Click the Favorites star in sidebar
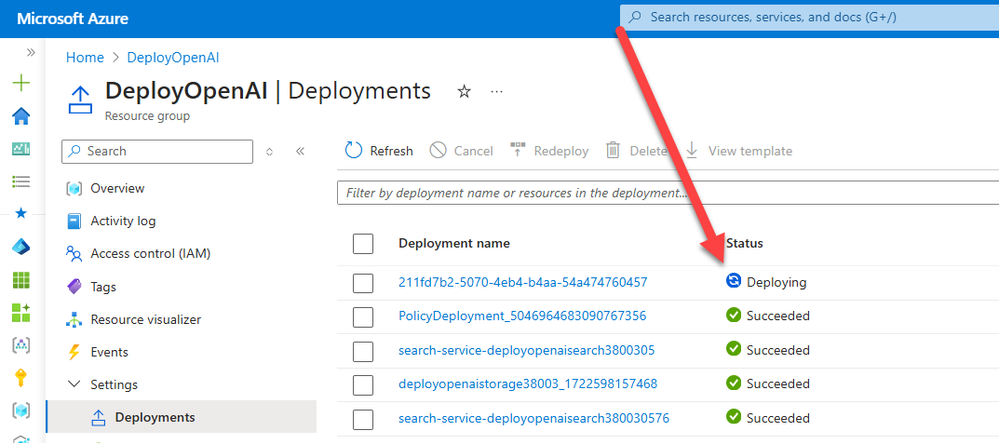999x443 pixels. tap(21, 214)
